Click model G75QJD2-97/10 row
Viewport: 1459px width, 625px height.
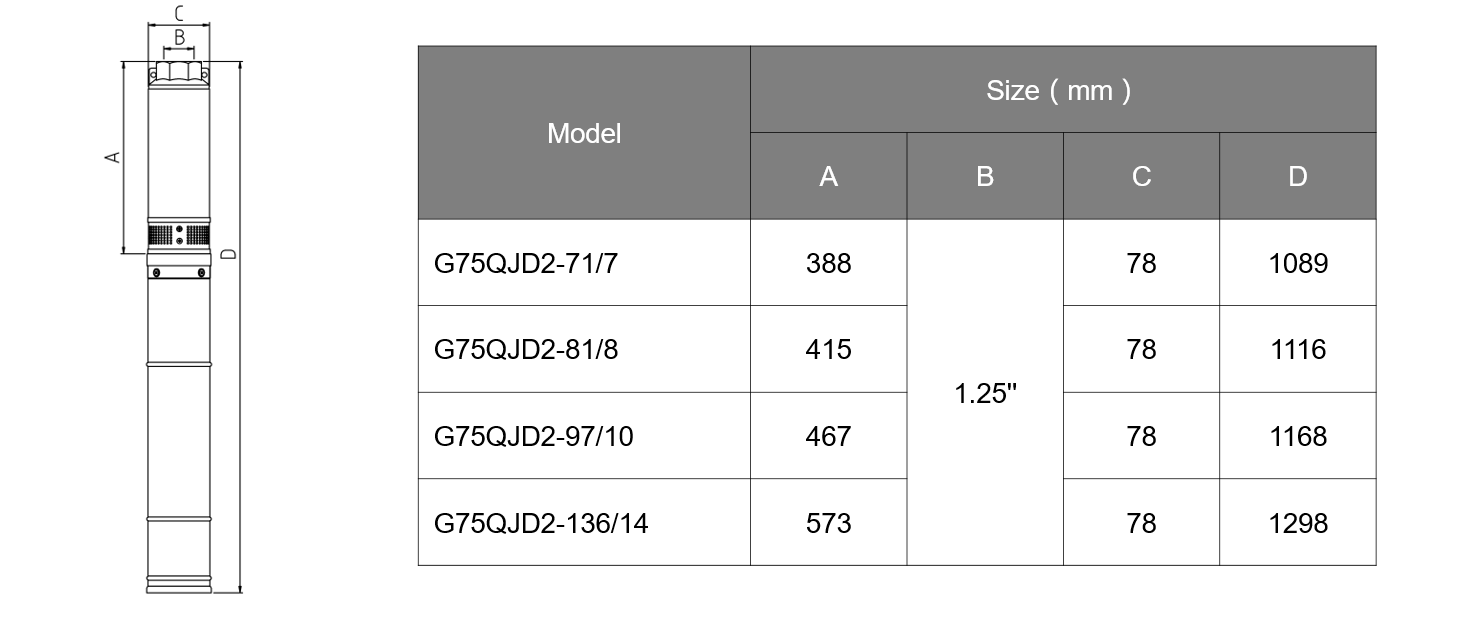coord(897,436)
